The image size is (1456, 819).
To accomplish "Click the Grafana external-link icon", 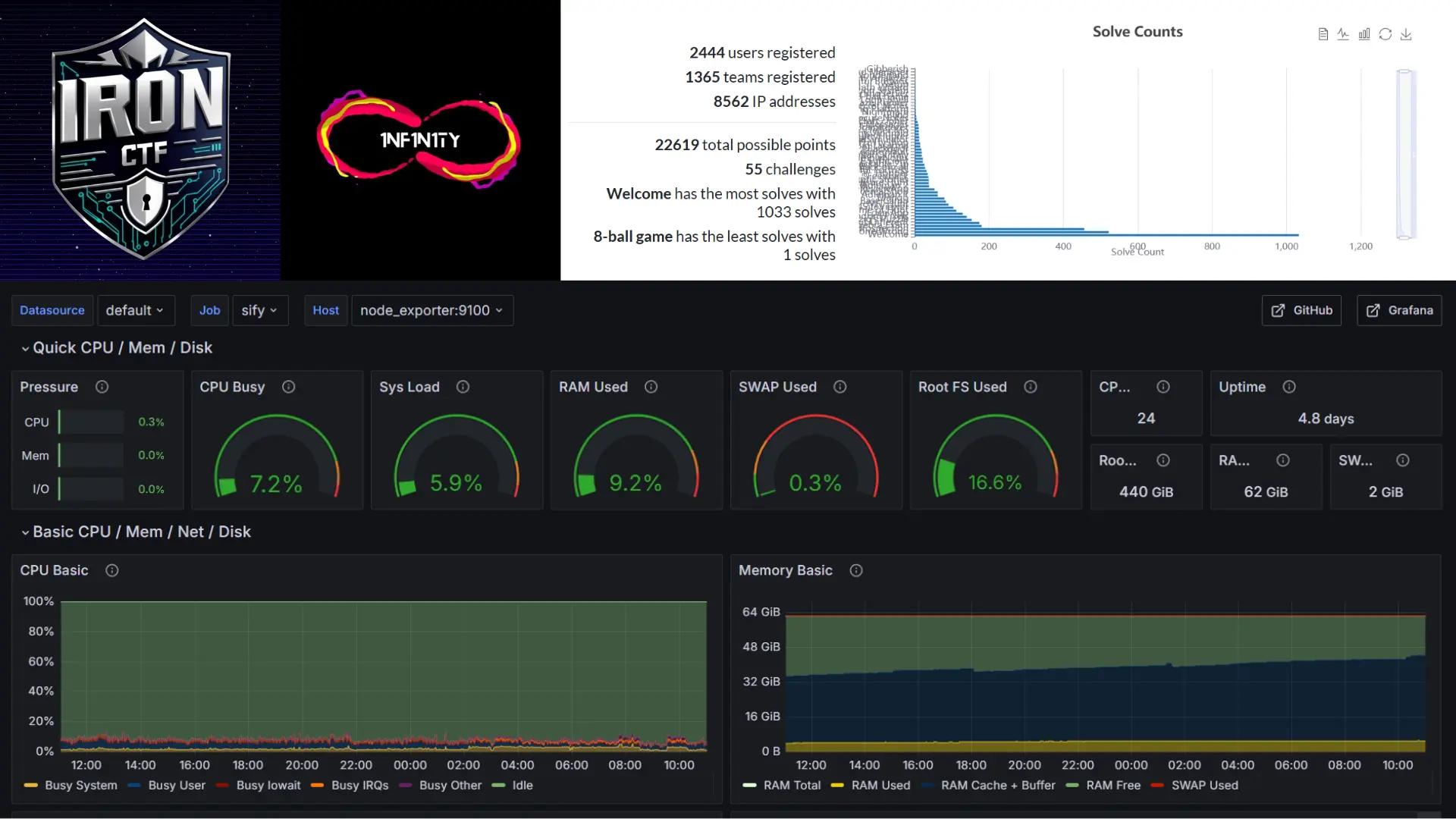I will [x=1373, y=310].
